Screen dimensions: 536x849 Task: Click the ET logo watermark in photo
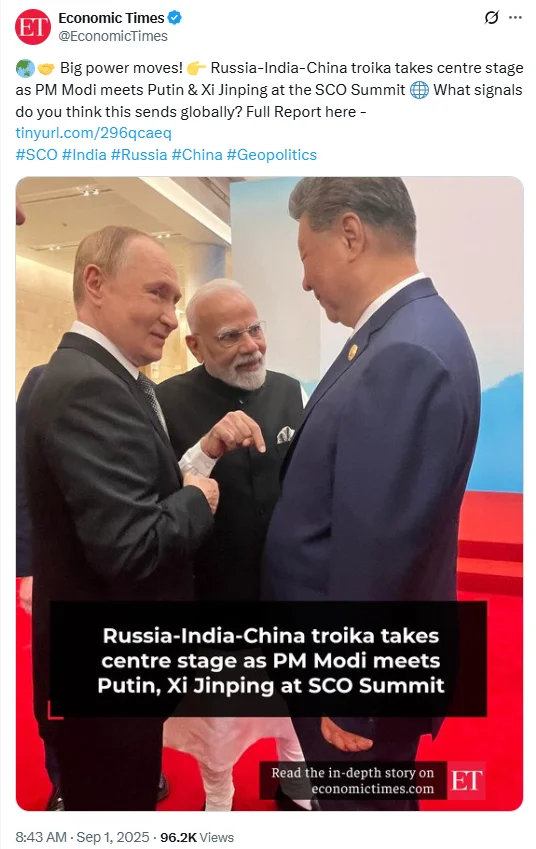click(x=466, y=780)
